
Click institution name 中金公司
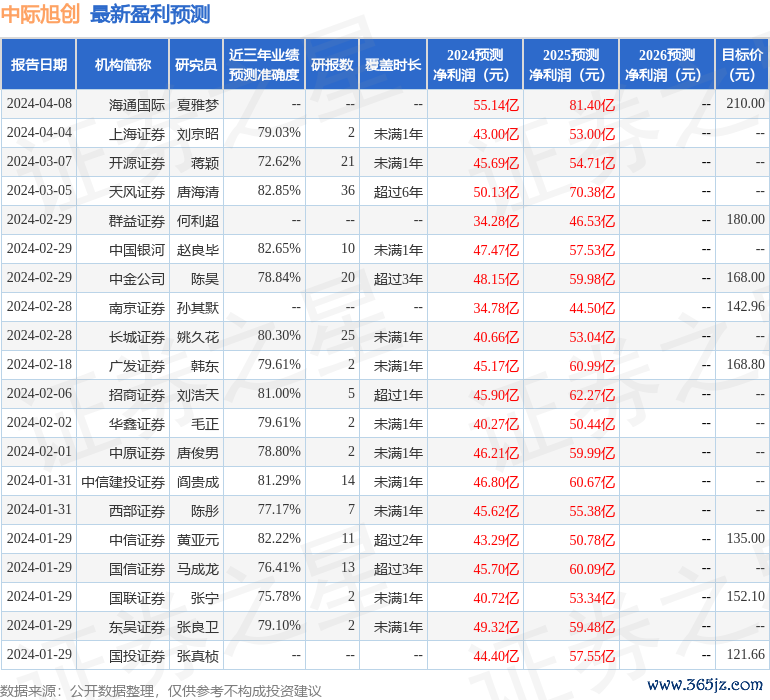(x=137, y=279)
